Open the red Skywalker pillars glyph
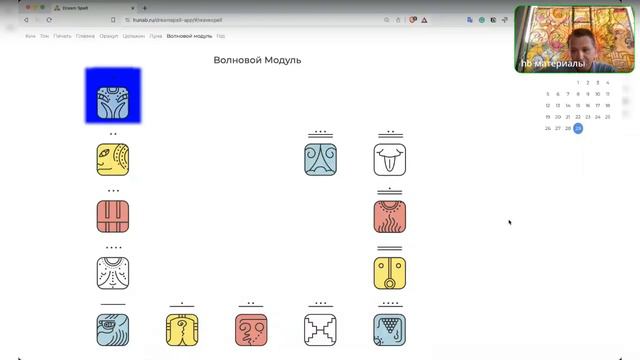640x360 pixels. pos(113,216)
